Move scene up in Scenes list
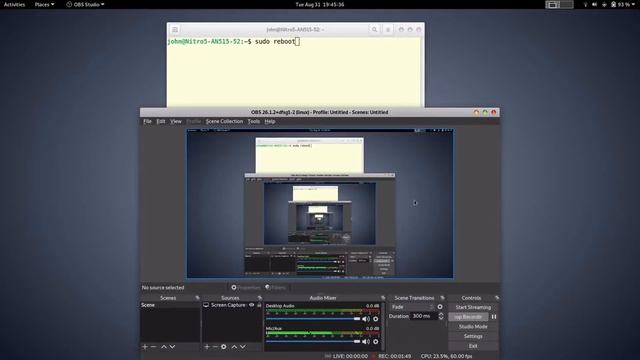The width and height of the screenshot is (640, 360). pos(164,347)
